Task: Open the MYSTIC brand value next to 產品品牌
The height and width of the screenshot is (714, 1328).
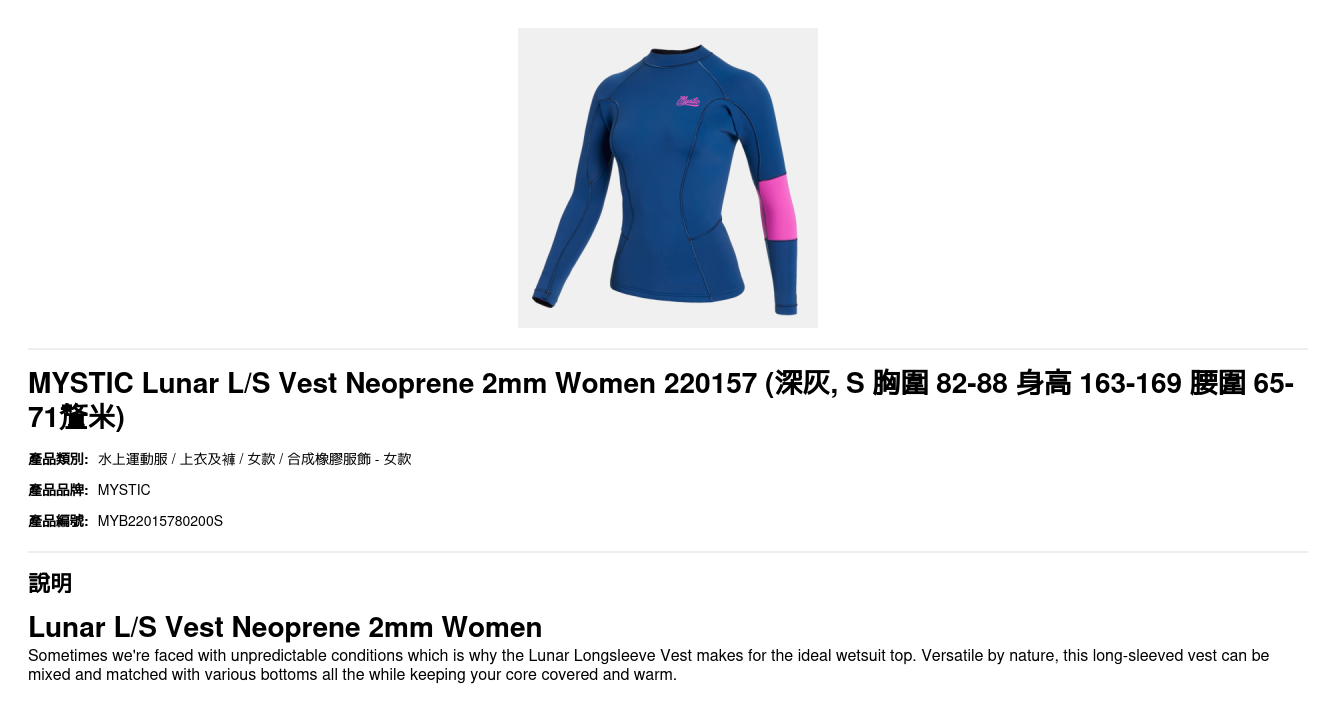Action: click(124, 490)
